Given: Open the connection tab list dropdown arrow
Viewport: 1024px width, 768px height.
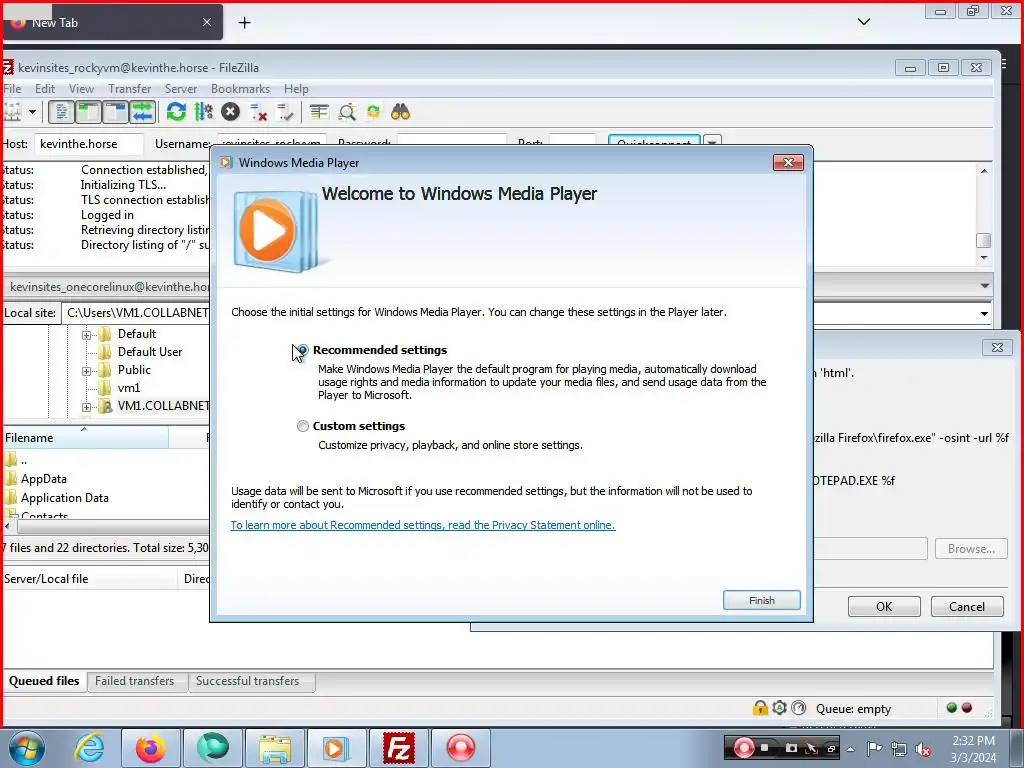Looking at the screenshot, I should coord(984,286).
